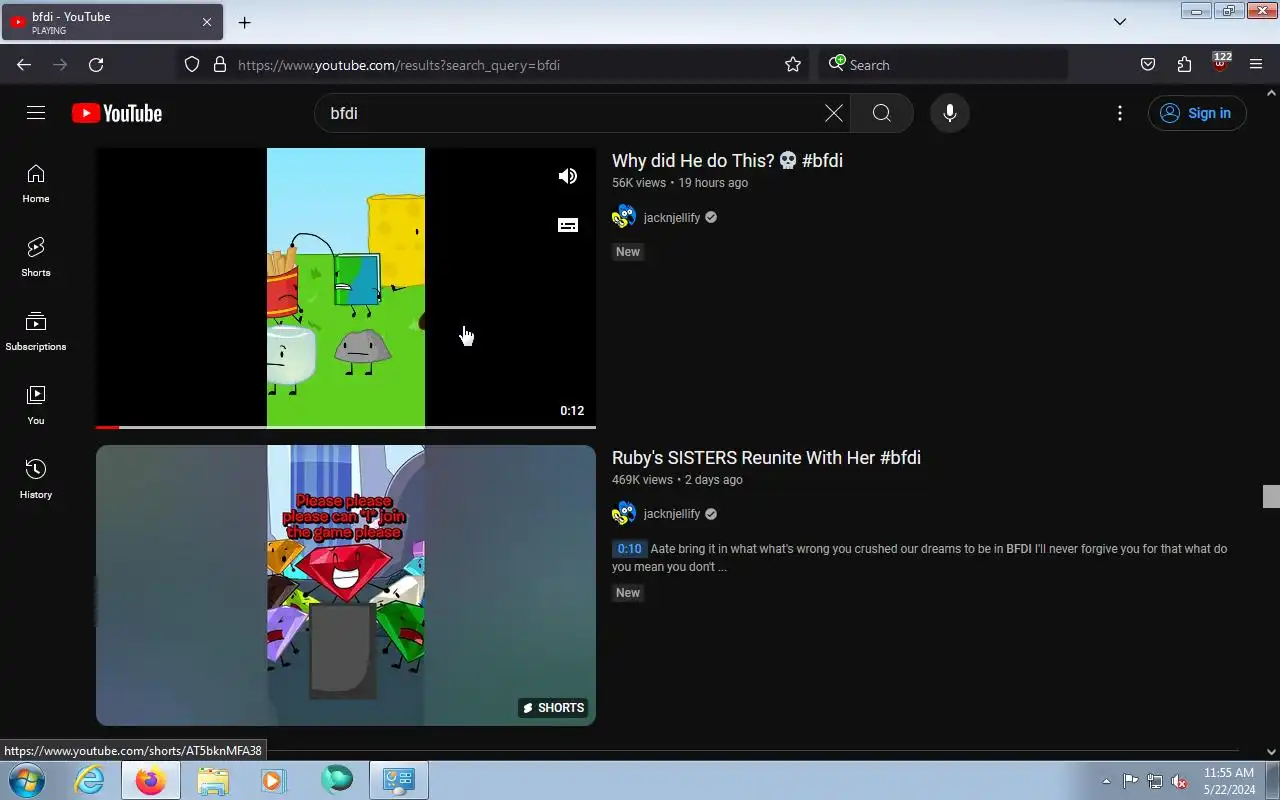Click the shield tracking protection icon
Image resolution: width=1280 pixels, height=800 pixels.
[x=192, y=65]
